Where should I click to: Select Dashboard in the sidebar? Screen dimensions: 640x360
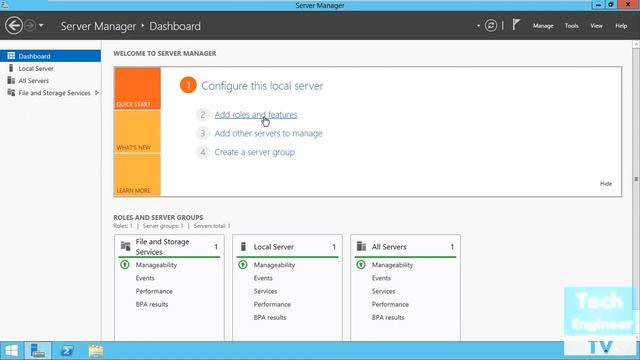(x=50, y=56)
